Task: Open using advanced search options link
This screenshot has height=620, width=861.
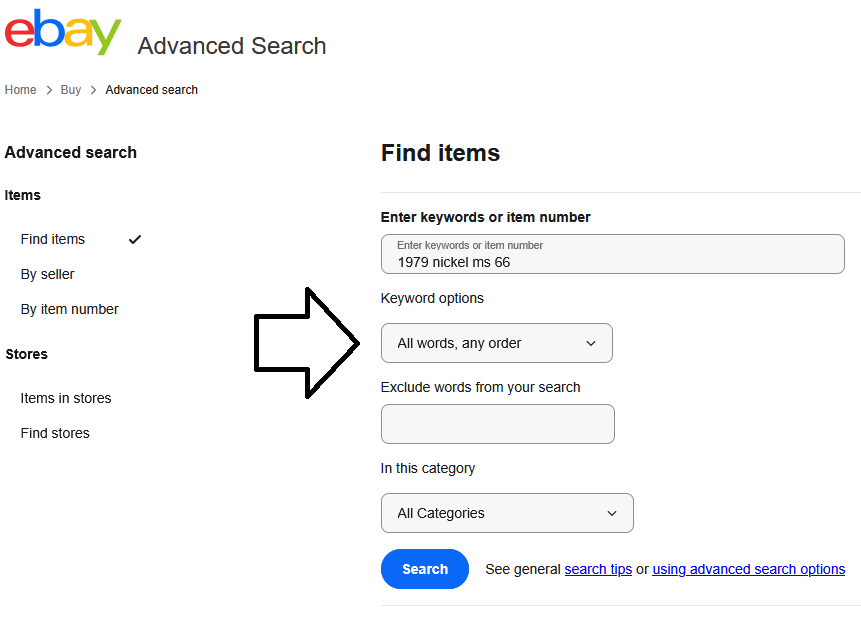Action: [x=748, y=569]
